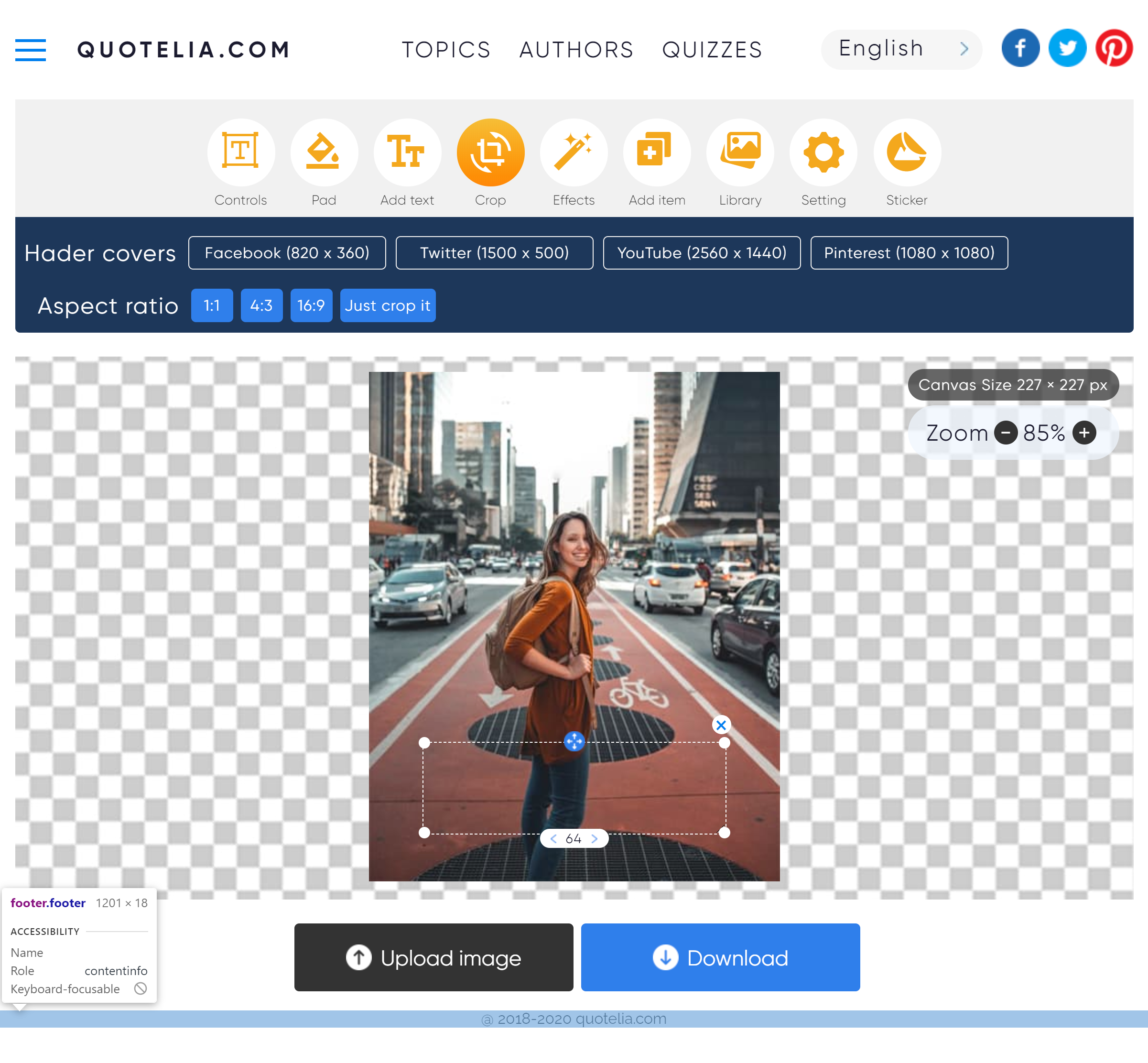The image size is (1148, 1063).
Task: Select the 1:1 aspect ratio
Action: (x=212, y=305)
